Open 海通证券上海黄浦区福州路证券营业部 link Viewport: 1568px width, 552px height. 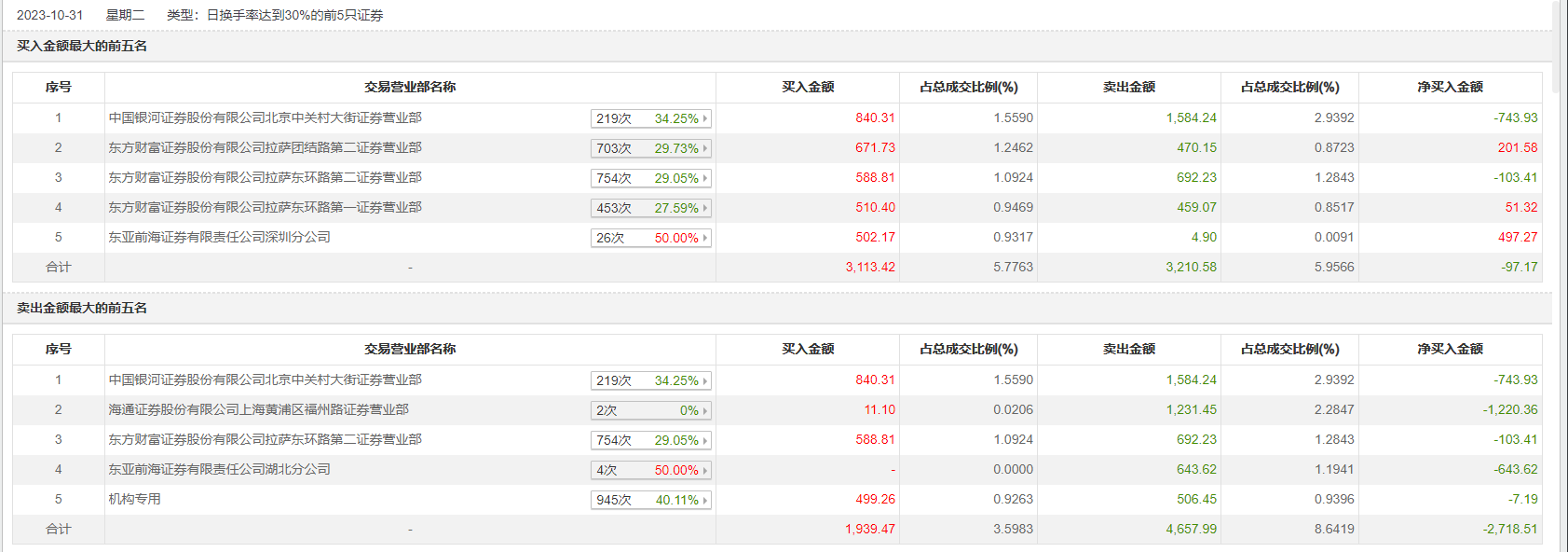coord(258,410)
